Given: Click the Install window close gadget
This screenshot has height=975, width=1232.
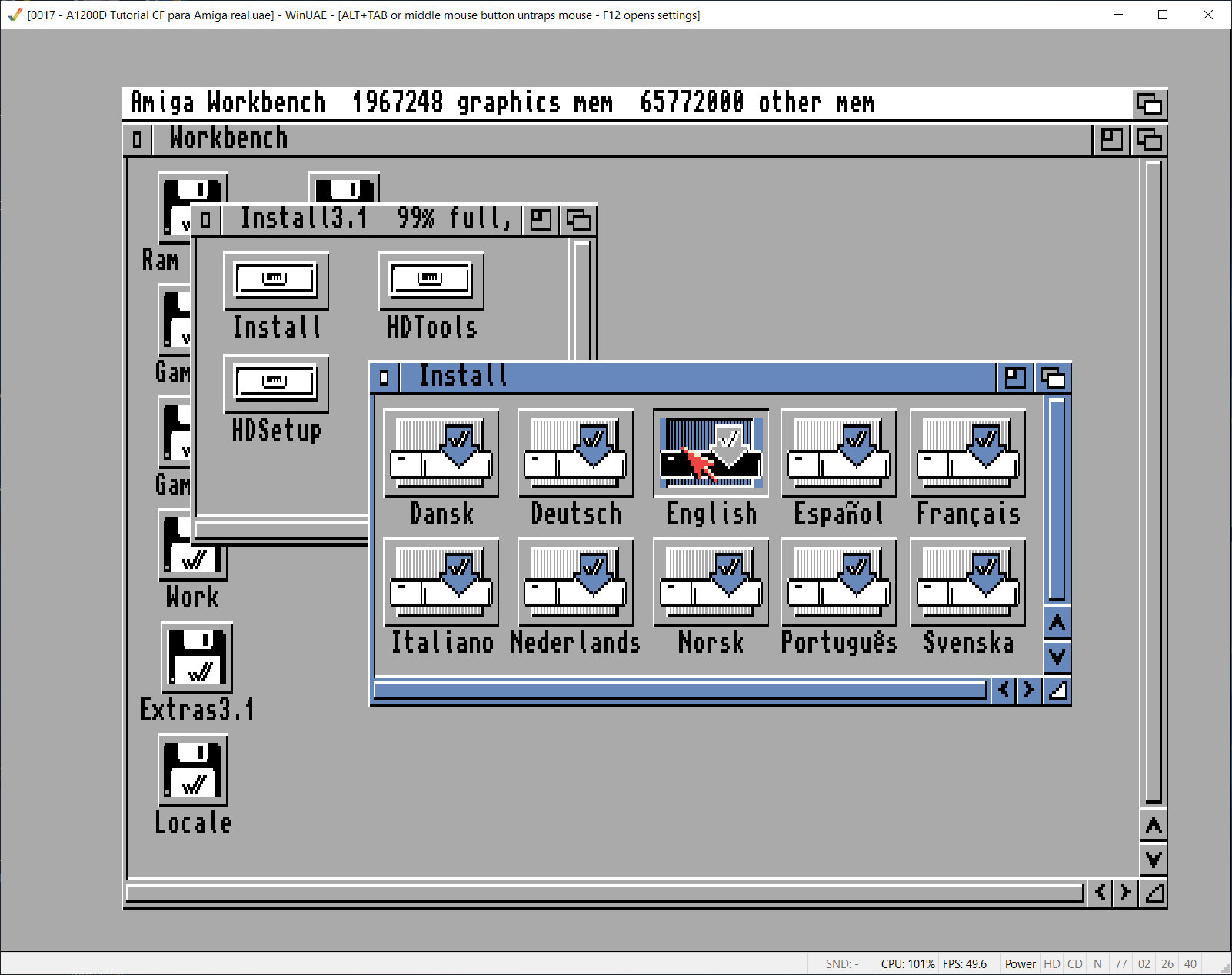Looking at the screenshot, I should [385, 378].
